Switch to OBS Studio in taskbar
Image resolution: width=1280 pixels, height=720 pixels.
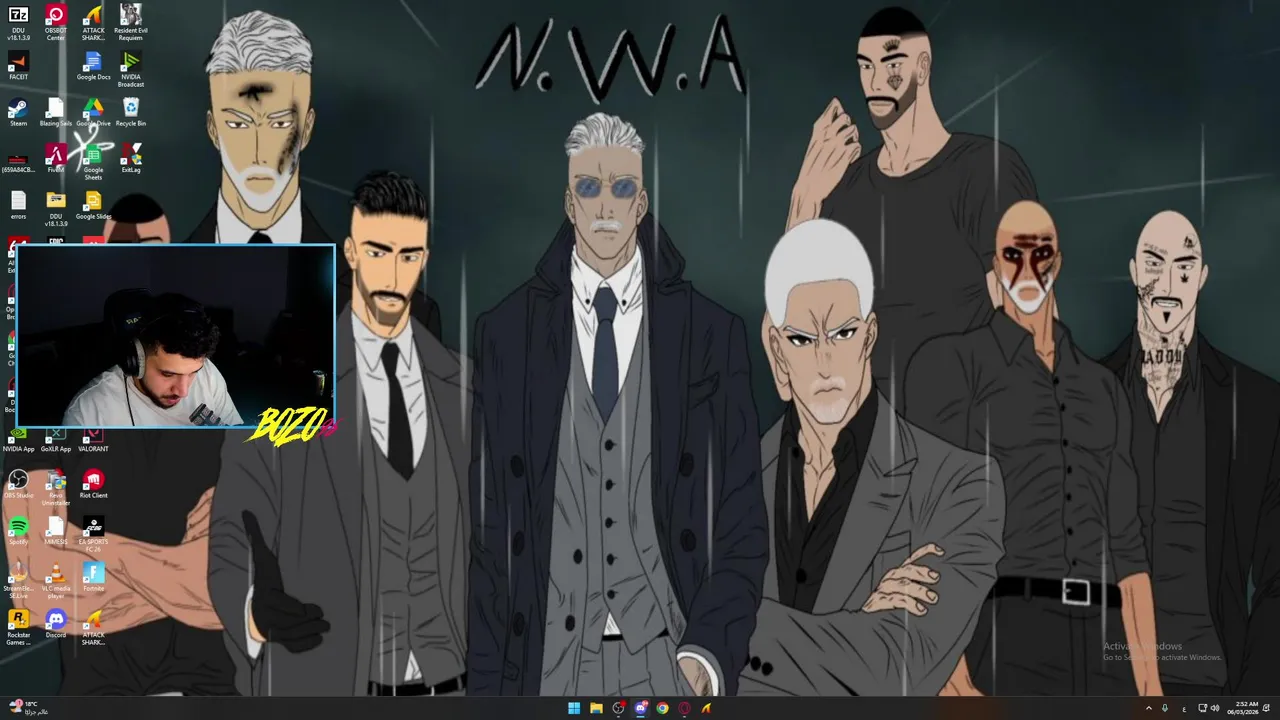618,708
